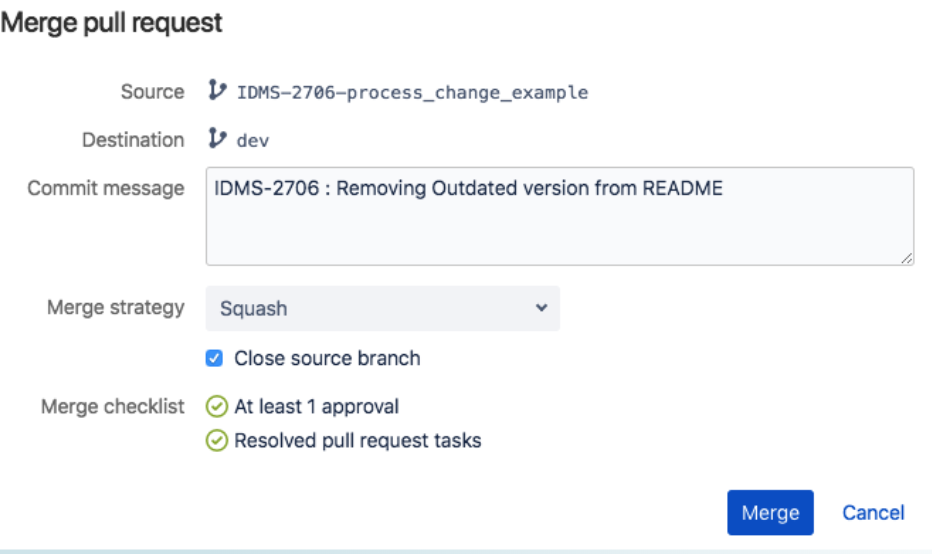The image size is (932, 554).
Task: Click the chevron arrow in the Merge strategy selector
Action: tap(541, 308)
